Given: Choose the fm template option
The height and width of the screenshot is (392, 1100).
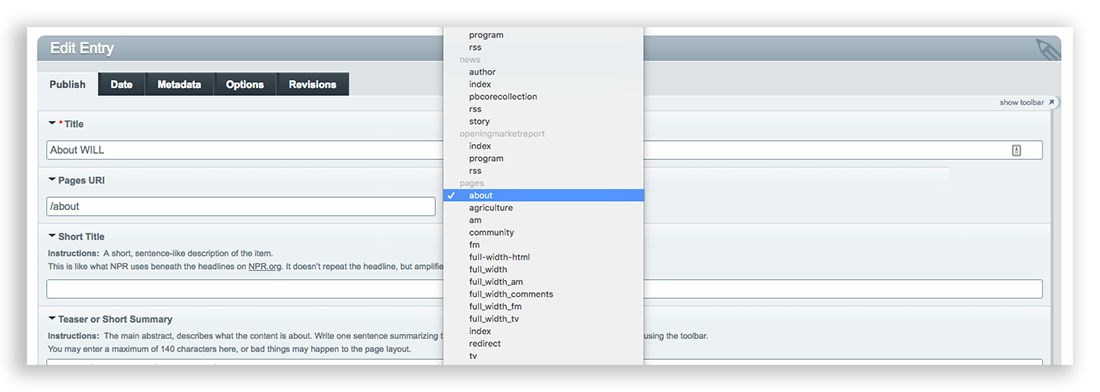Looking at the screenshot, I should point(544,245).
